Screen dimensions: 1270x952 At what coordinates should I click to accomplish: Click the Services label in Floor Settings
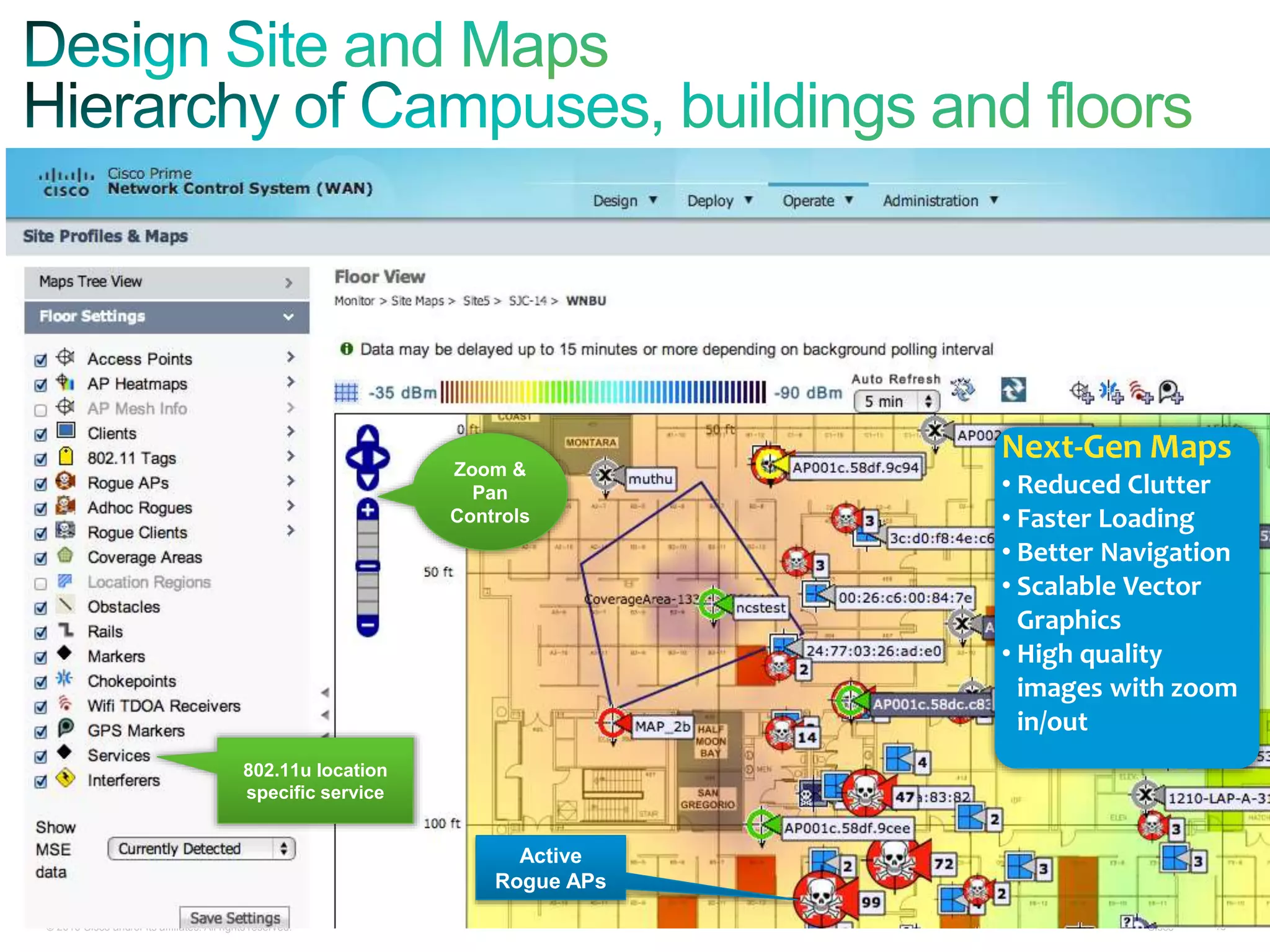[118, 756]
